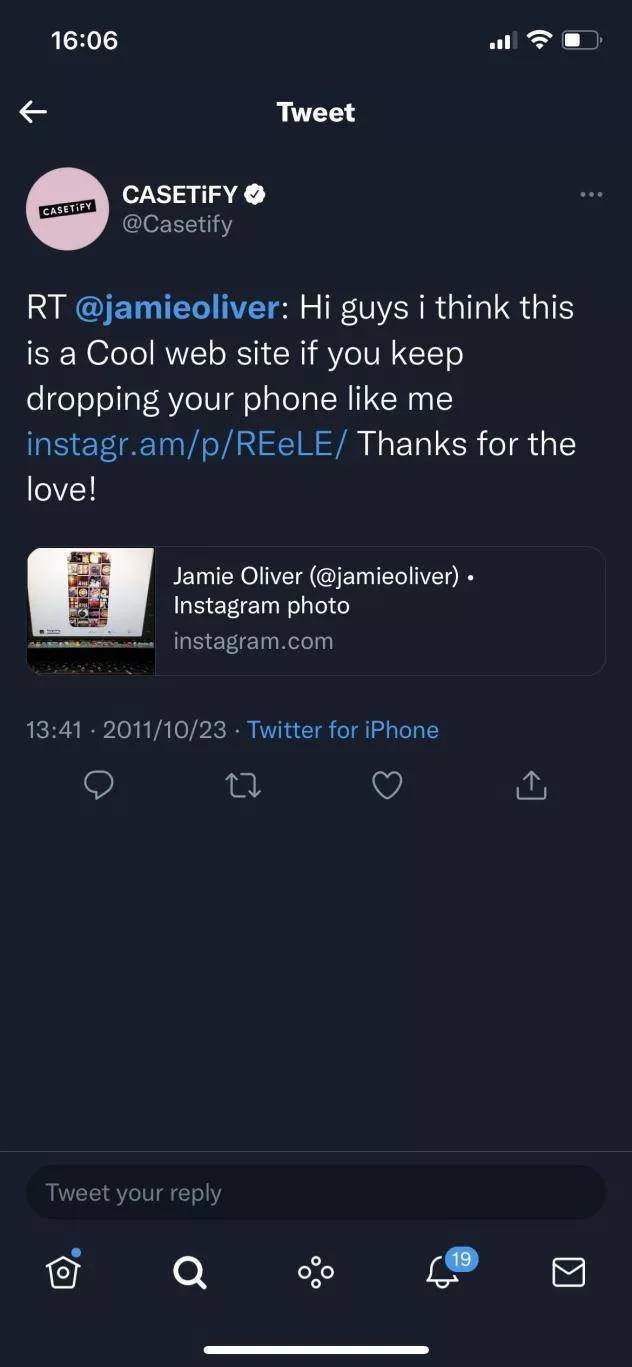Open the @jamieoliver mention link
The height and width of the screenshot is (1367, 632).
coord(177,307)
